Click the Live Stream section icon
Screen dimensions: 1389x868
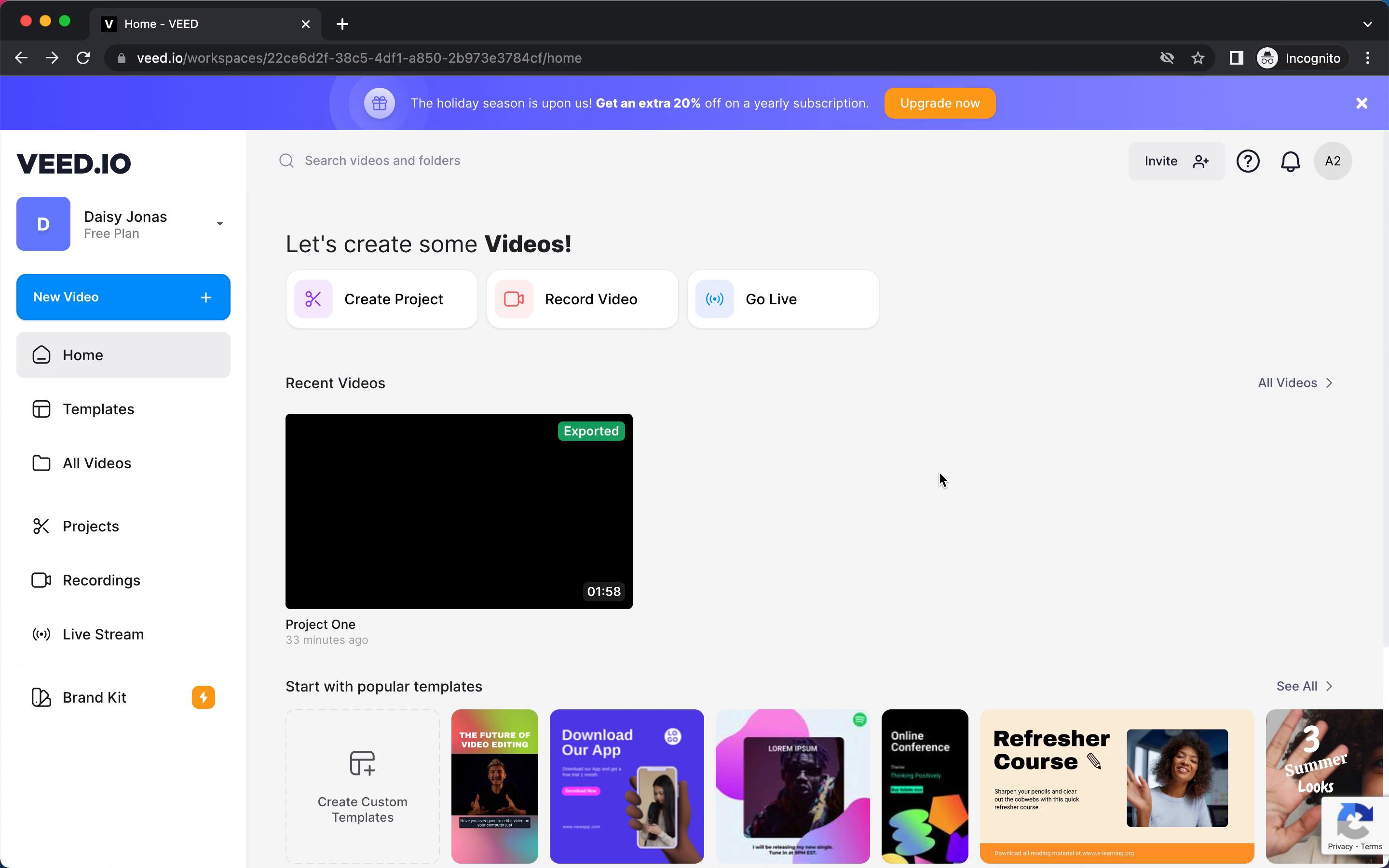(41, 634)
